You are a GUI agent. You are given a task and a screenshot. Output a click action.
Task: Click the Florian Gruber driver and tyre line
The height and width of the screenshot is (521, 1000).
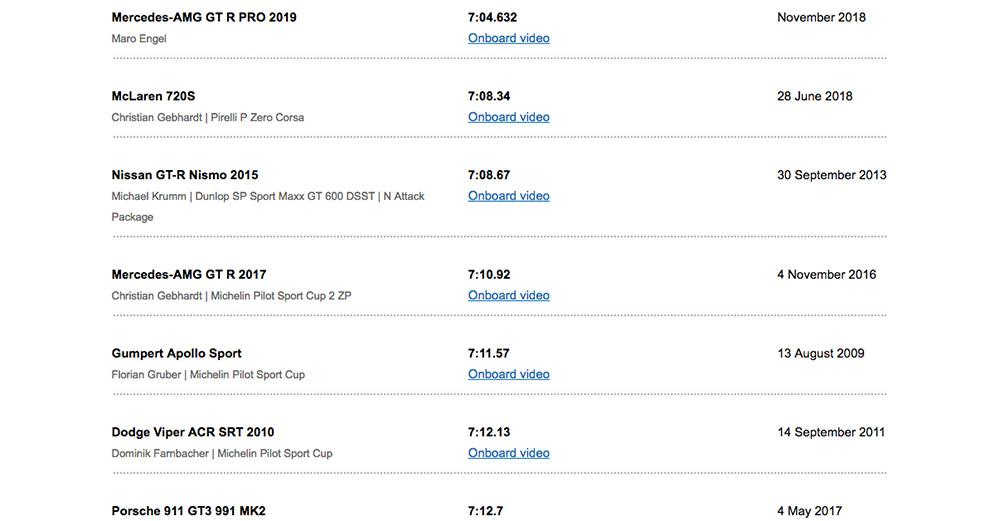click(208, 375)
